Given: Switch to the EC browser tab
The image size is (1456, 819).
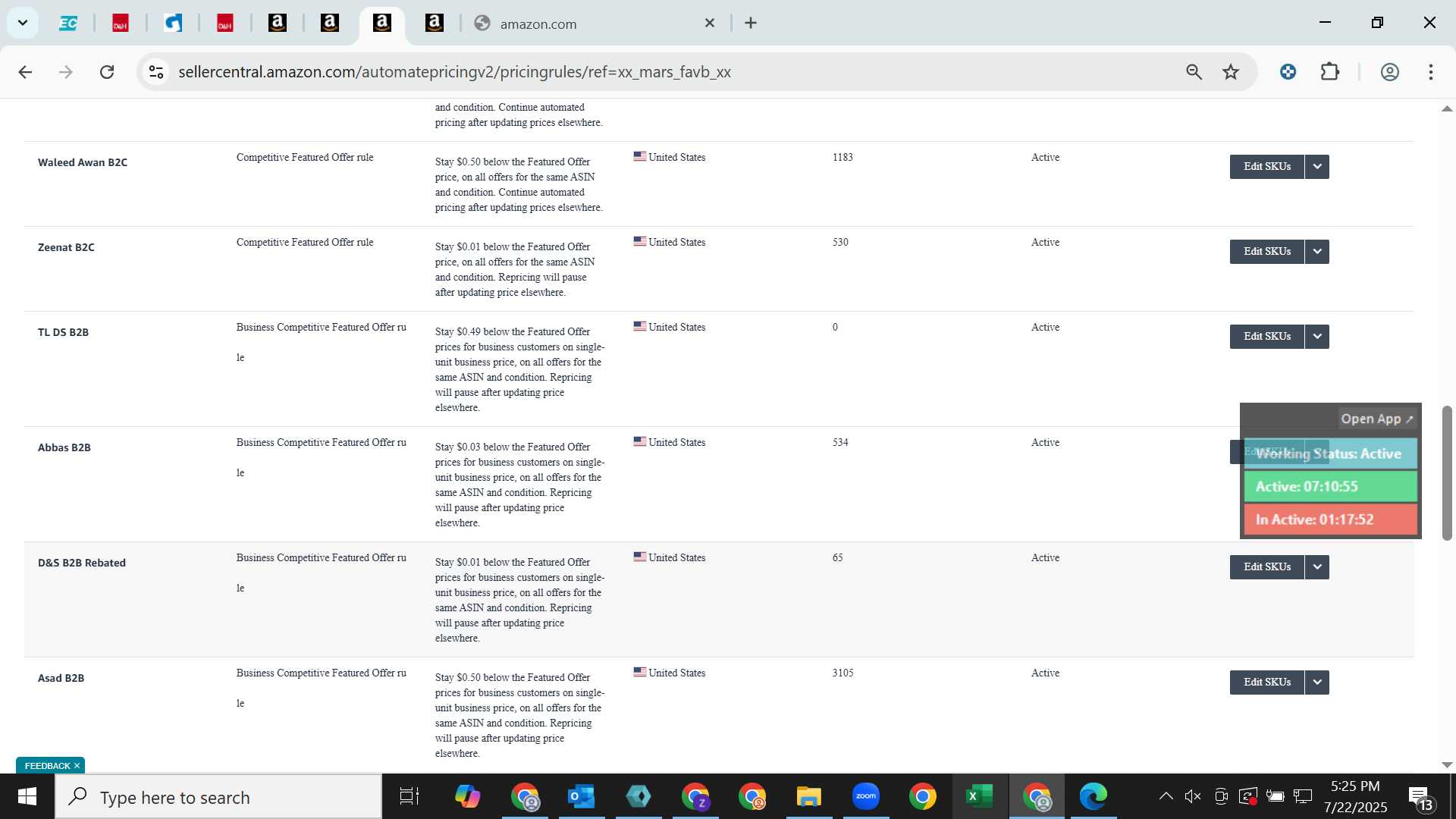Looking at the screenshot, I should click(x=68, y=24).
